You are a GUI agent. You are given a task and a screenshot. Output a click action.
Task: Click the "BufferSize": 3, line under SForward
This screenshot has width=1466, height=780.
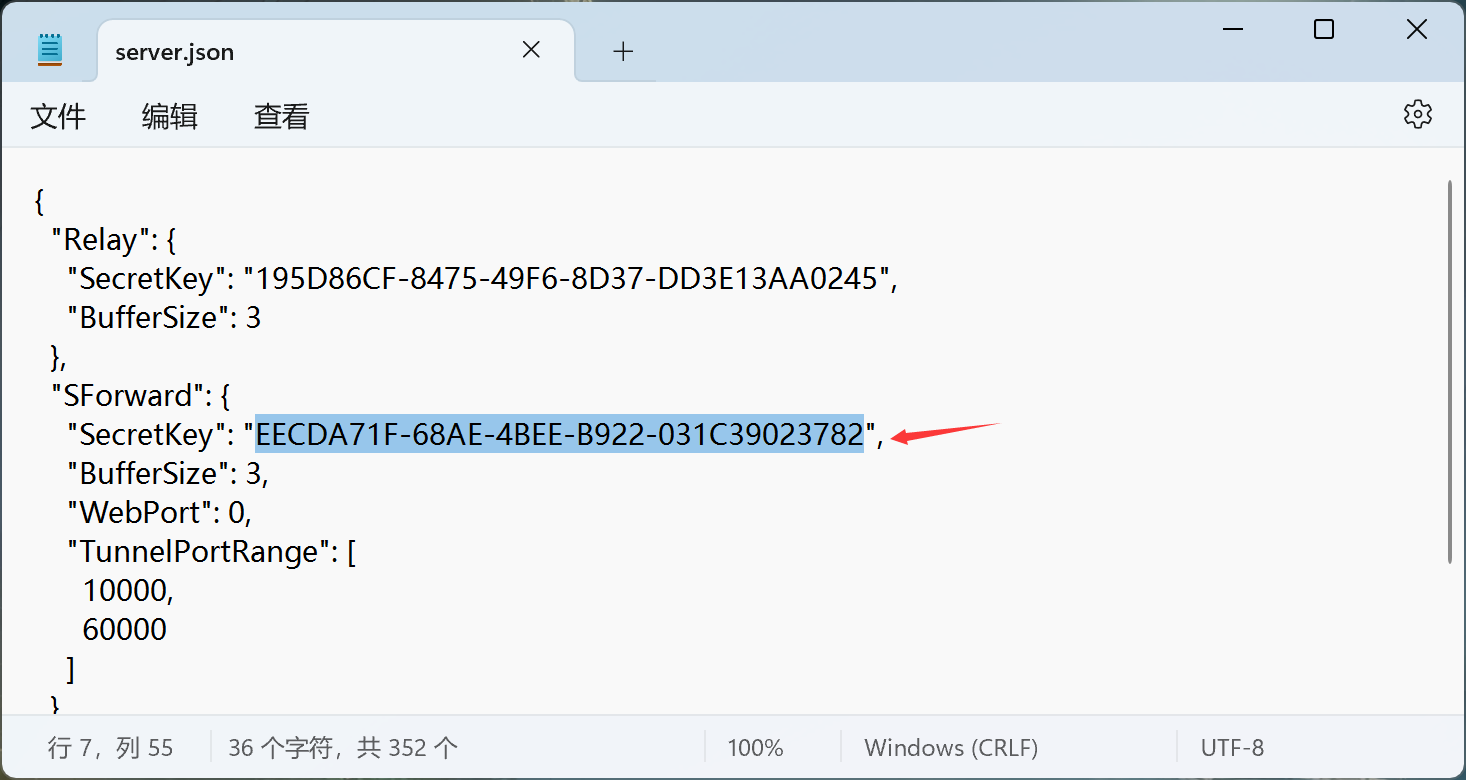(x=168, y=474)
